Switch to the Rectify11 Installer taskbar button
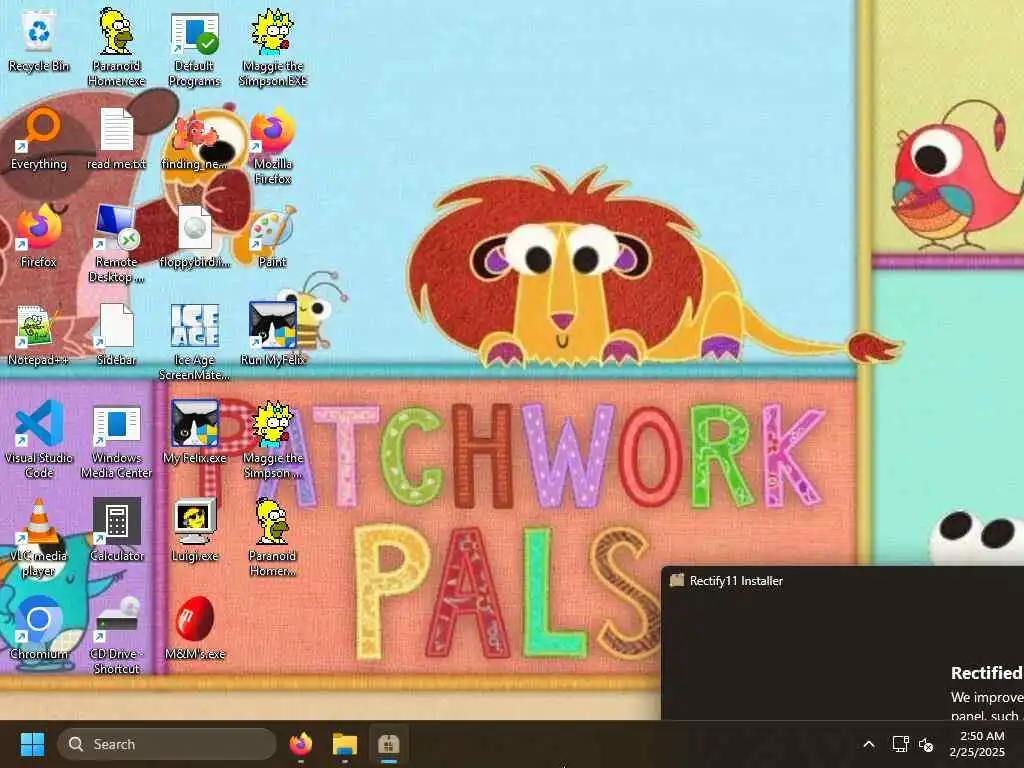This screenshot has height=768, width=1024. coord(389,744)
